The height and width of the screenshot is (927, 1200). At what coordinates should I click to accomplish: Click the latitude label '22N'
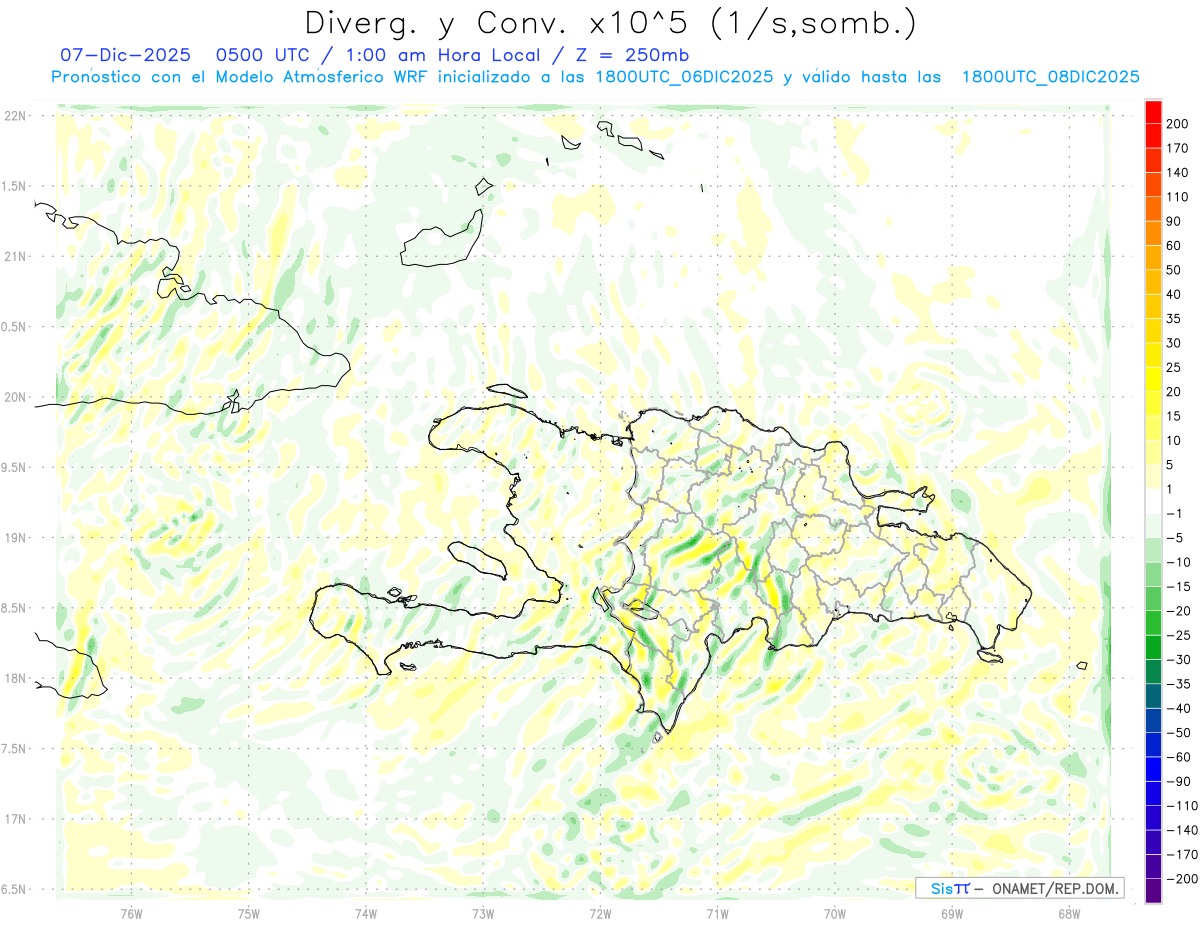tap(14, 115)
